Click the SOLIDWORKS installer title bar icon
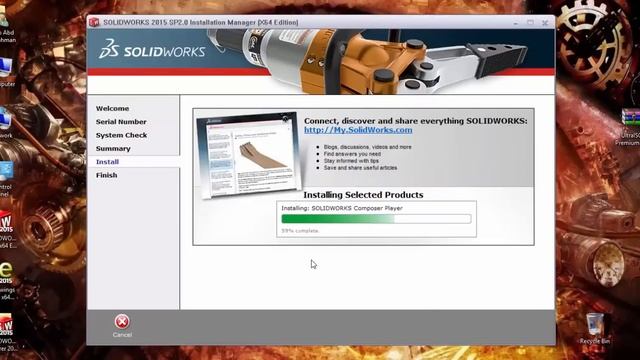The width and height of the screenshot is (640, 360). [94, 22]
